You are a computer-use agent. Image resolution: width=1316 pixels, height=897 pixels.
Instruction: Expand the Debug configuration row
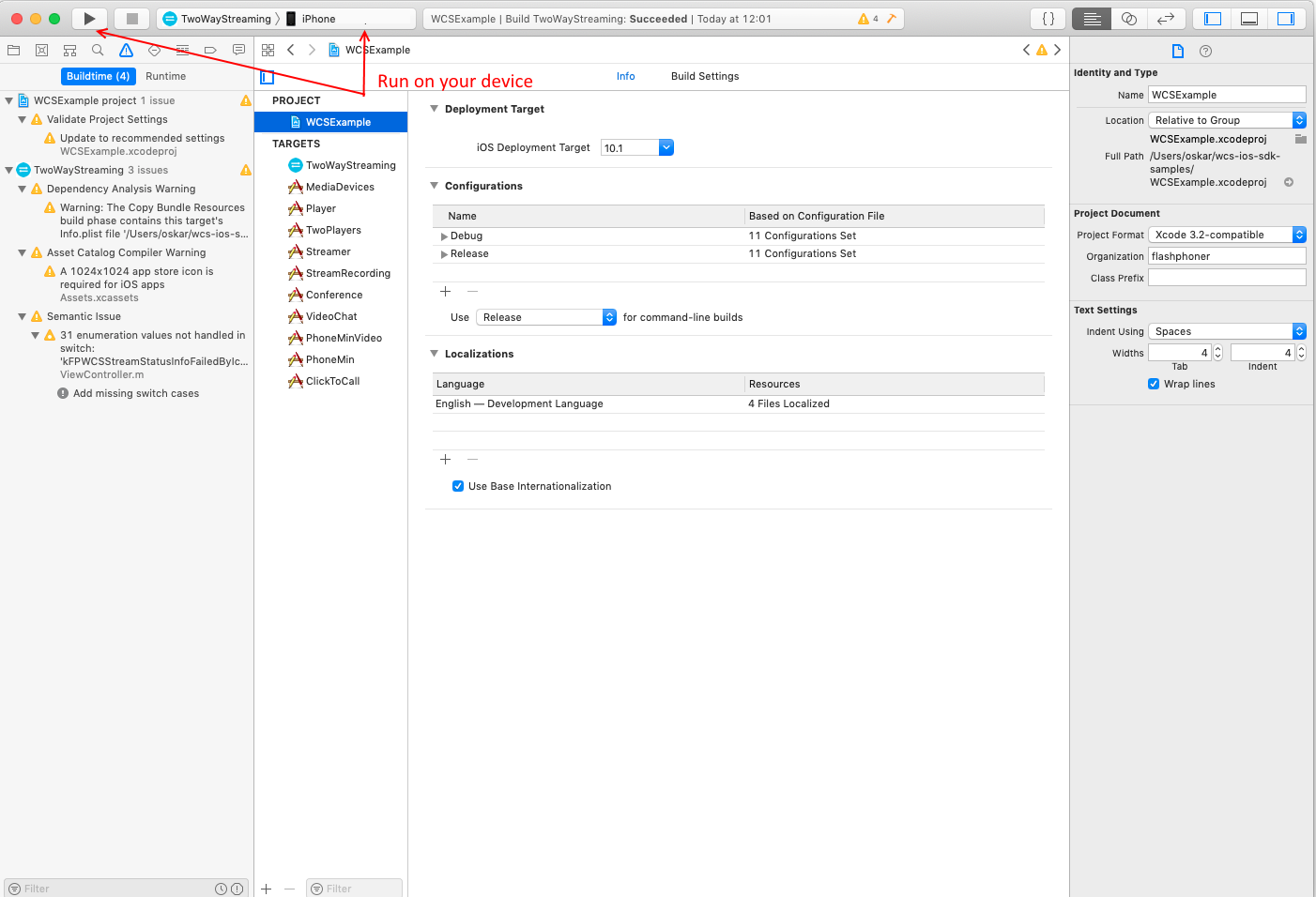point(444,236)
